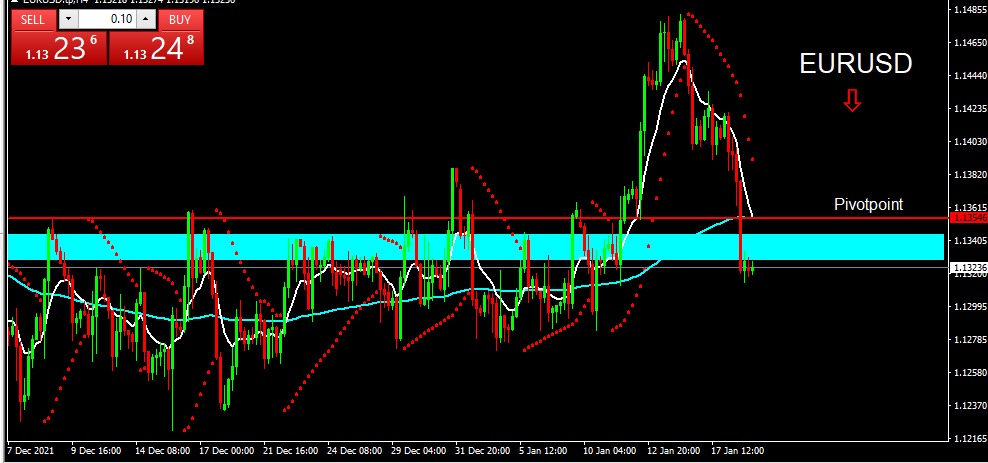Select the large EURUSD chart label
Image resolution: width=988 pixels, height=463 pixels.
coord(855,64)
